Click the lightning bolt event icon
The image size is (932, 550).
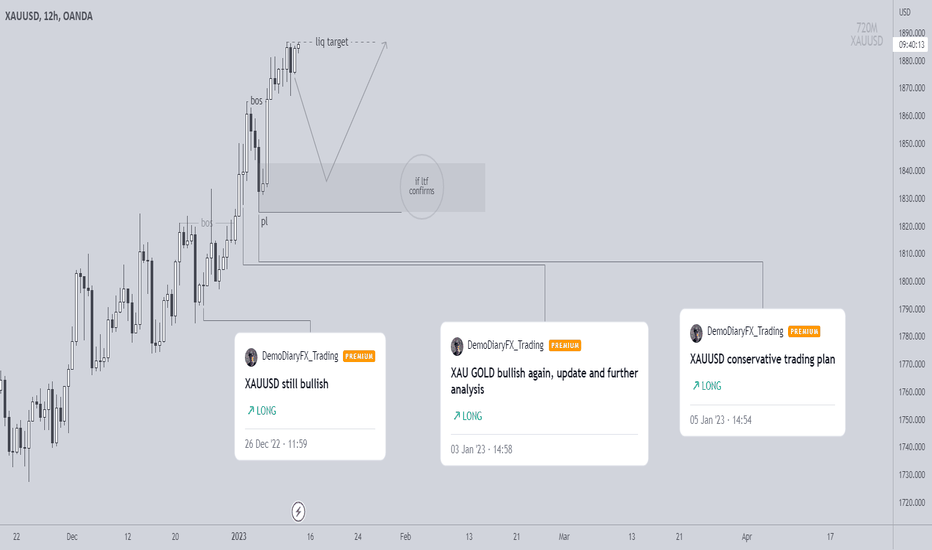pyautogui.click(x=298, y=511)
